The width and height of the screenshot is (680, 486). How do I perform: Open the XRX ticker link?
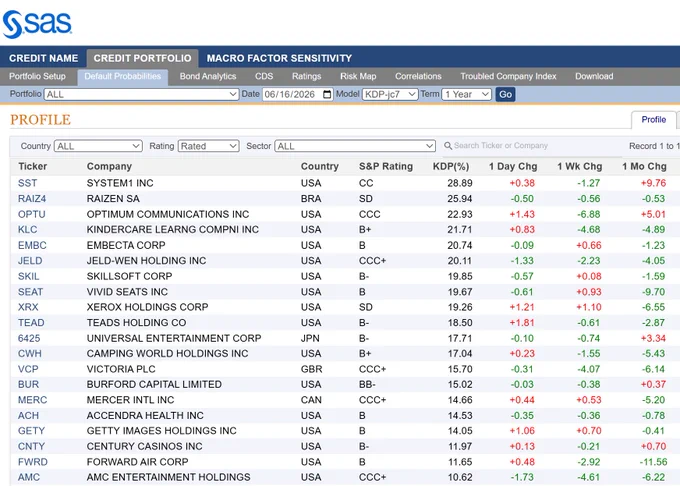[28, 307]
